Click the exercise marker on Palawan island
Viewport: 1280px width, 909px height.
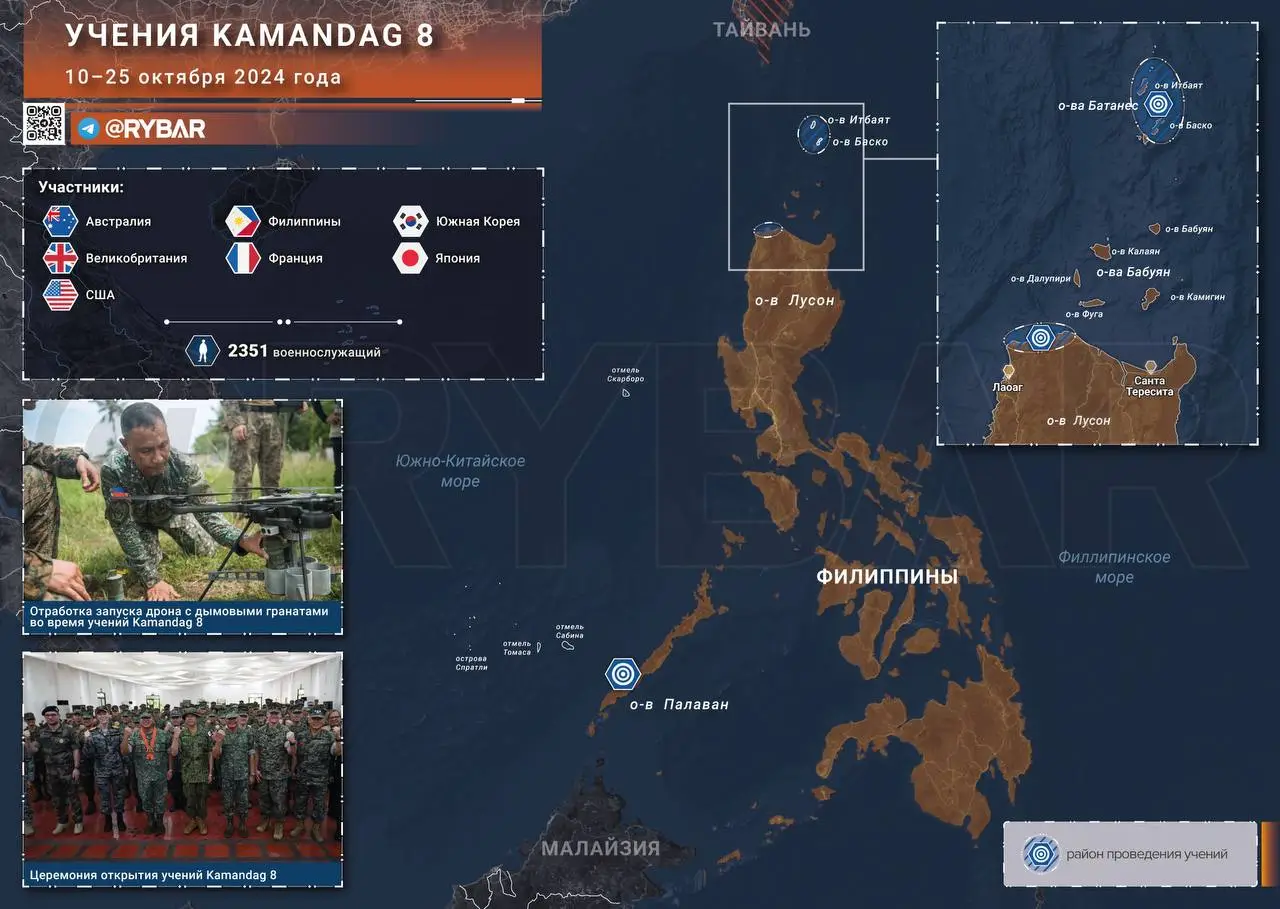tap(623, 674)
